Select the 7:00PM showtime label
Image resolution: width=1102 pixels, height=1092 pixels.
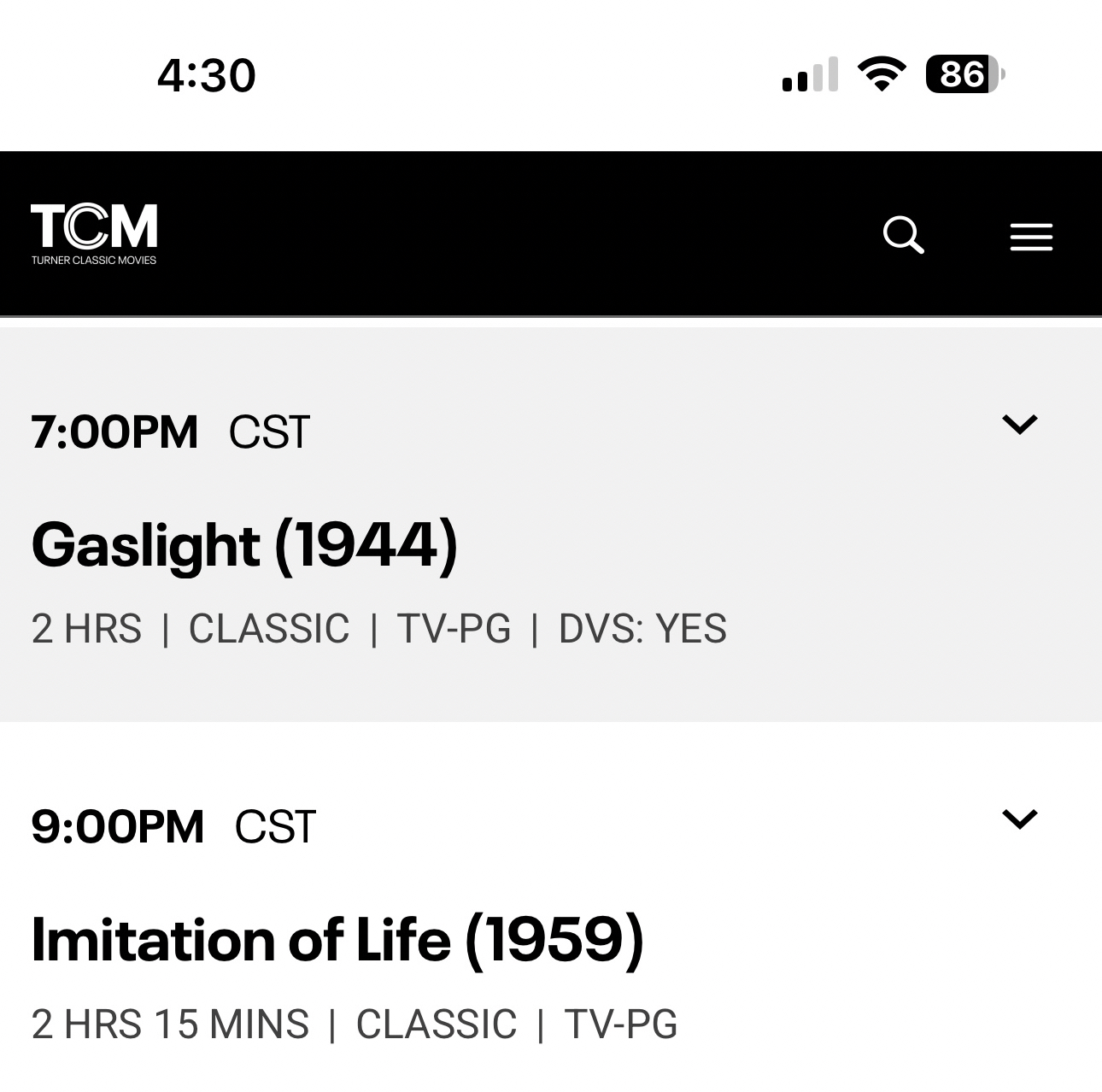(114, 432)
